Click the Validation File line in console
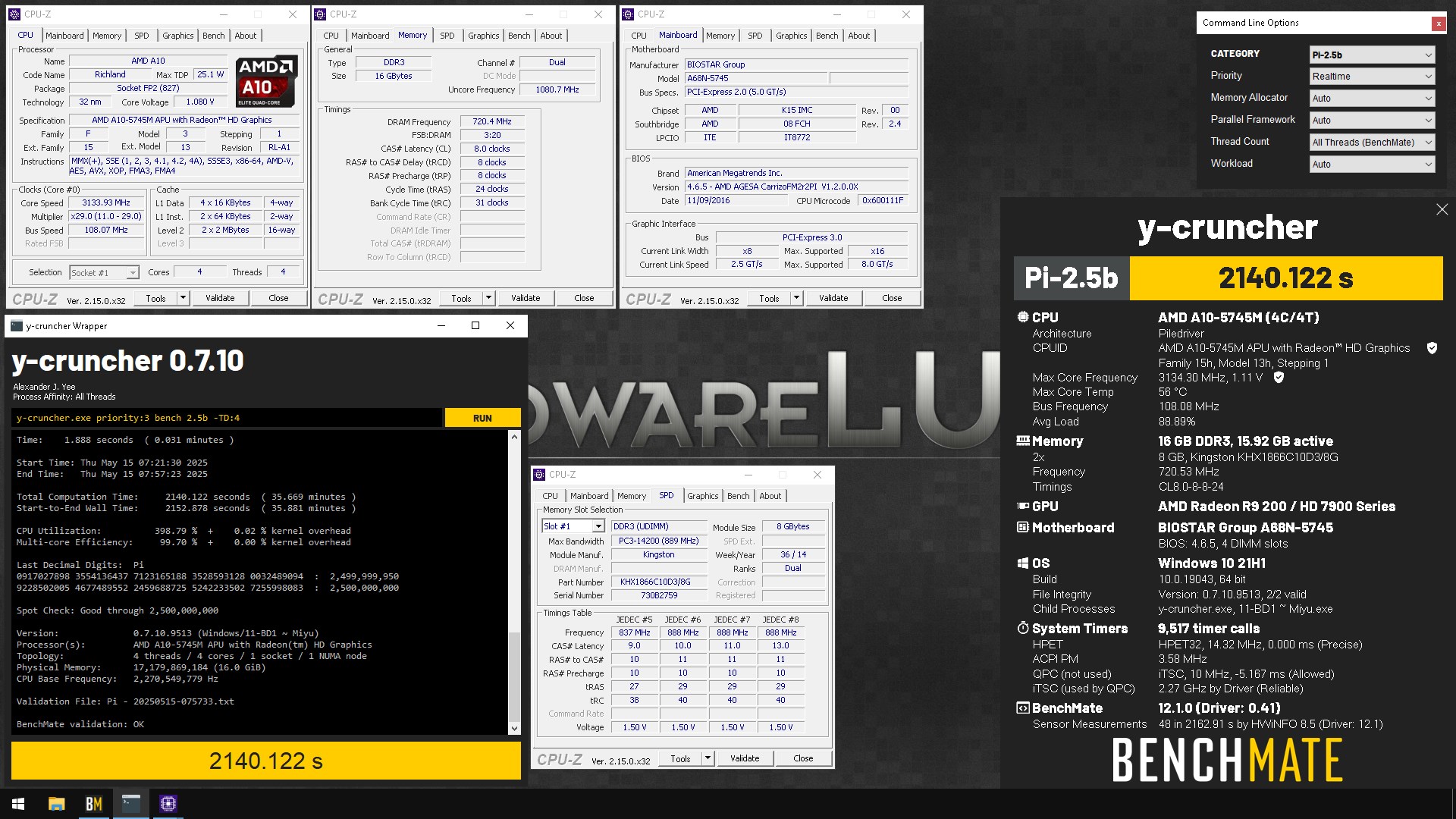Image resolution: width=1456 pixels, height=819 pixels. point(125,701)
